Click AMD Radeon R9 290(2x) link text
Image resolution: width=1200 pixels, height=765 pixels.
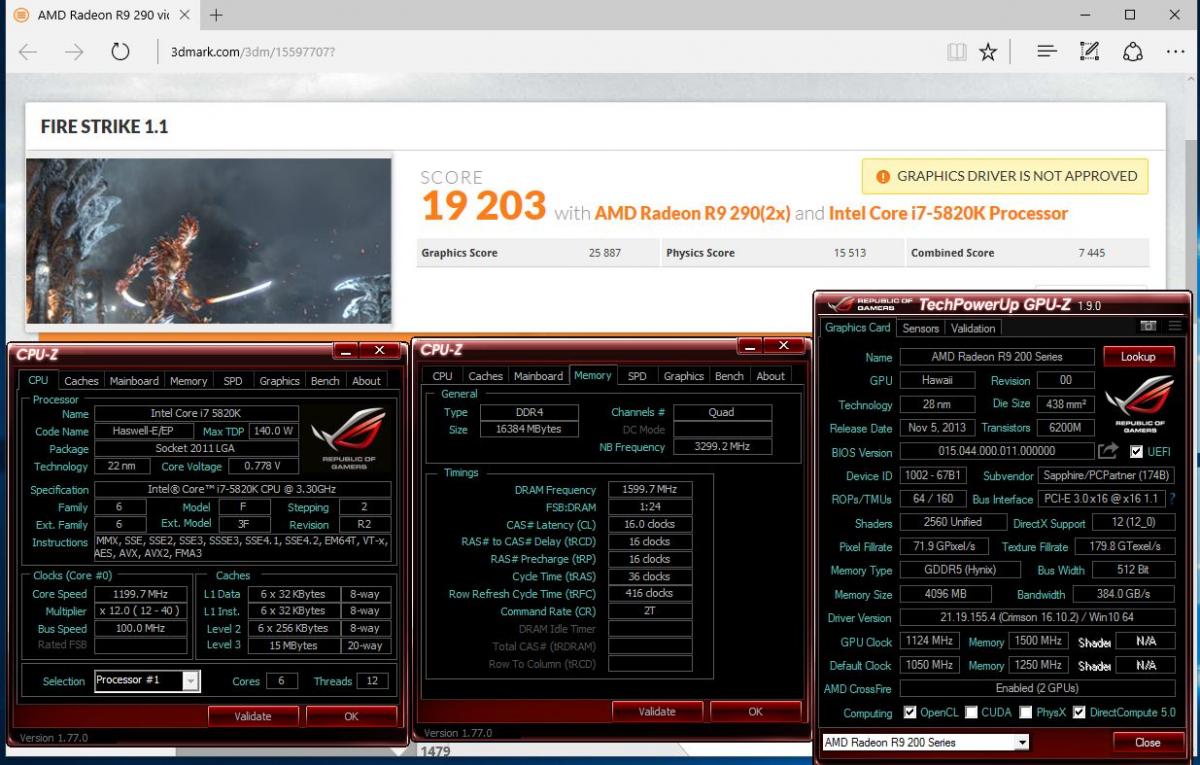point(693,213)
